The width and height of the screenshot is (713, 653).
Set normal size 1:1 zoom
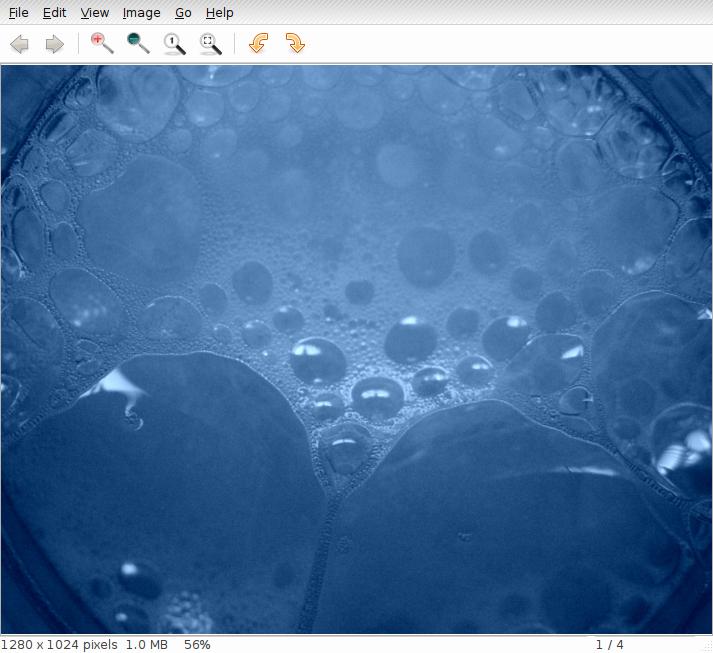pos(175,44)
